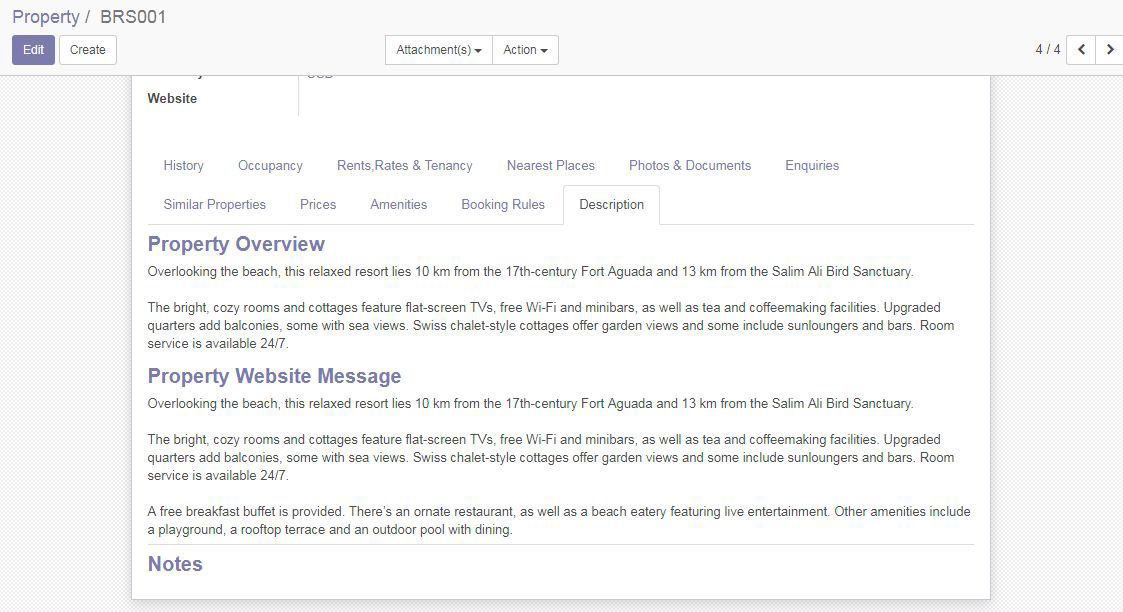
Task: Click the Property Website Message heading
Action: click(274, 376)
